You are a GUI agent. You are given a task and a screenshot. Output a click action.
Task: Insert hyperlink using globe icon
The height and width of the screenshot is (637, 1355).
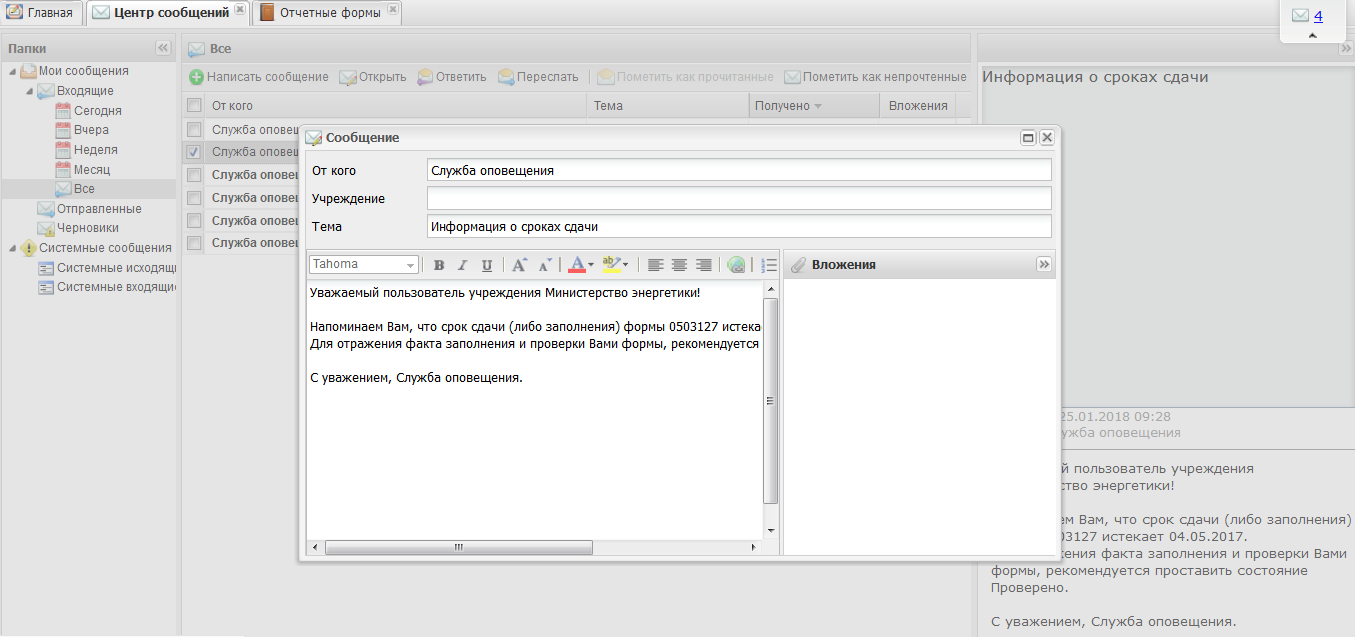736,265
